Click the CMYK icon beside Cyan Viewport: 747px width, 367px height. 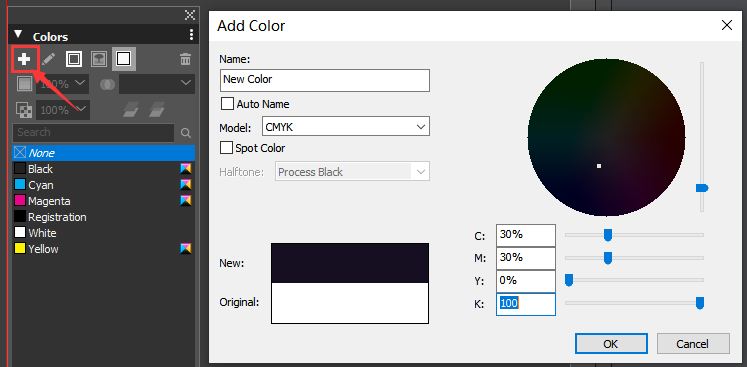pyautogui.click(x=185, y=184)
